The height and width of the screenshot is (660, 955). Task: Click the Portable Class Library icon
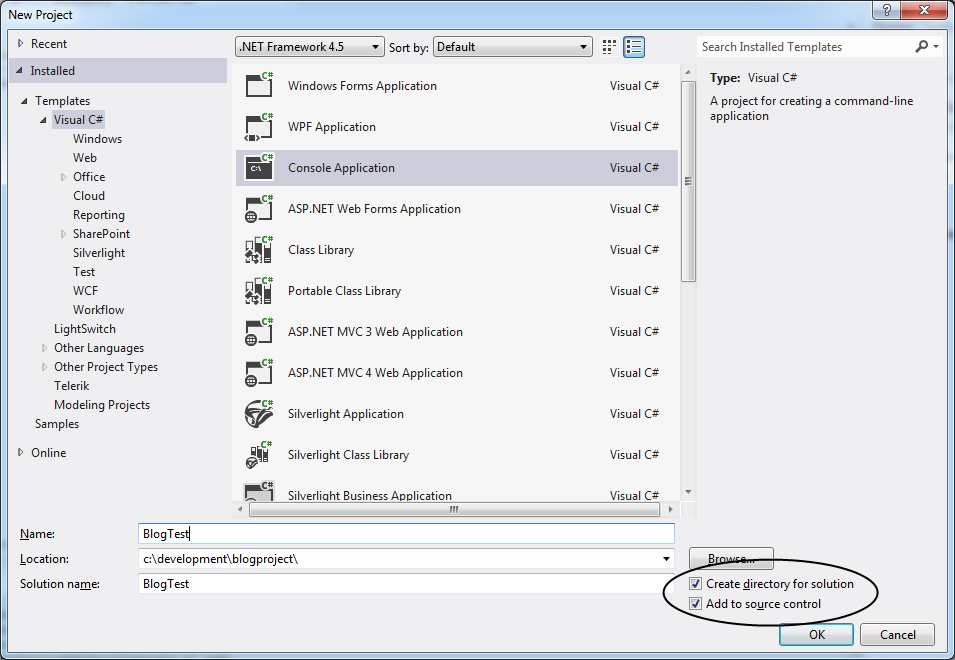click(259, 290)
